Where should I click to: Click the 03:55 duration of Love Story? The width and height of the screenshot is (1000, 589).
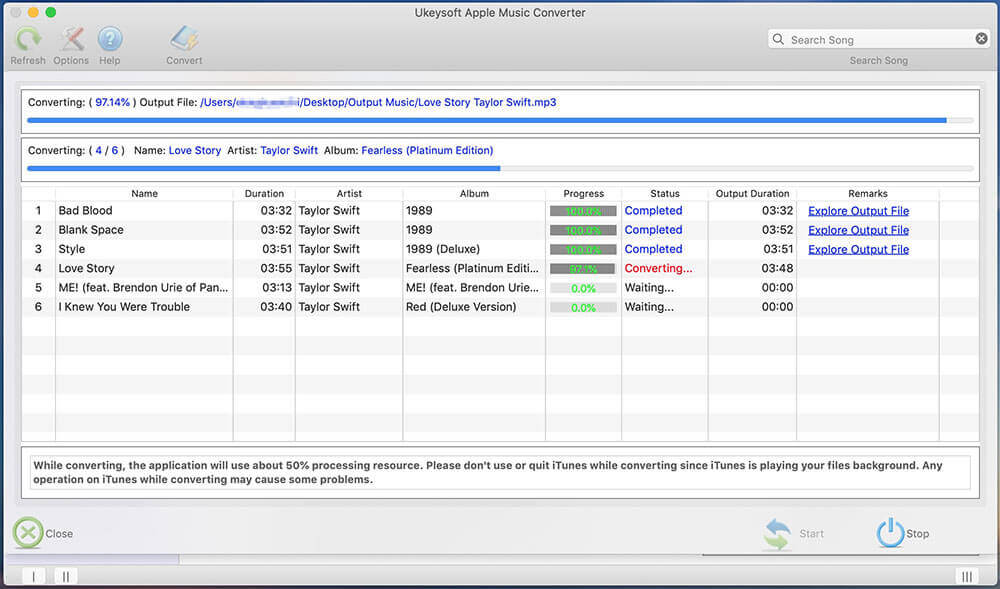276,268
